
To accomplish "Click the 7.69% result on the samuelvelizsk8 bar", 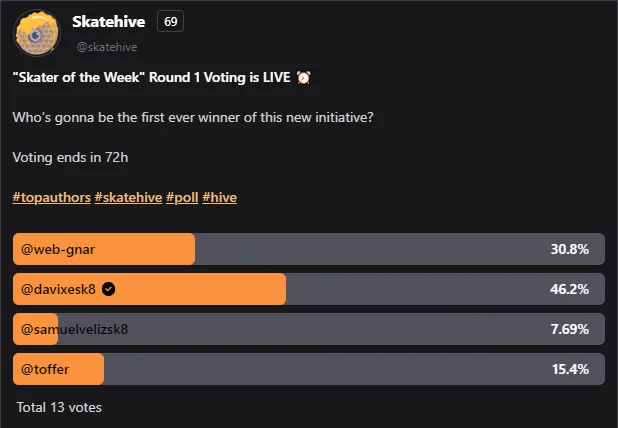I will click(x=570, y=329).
